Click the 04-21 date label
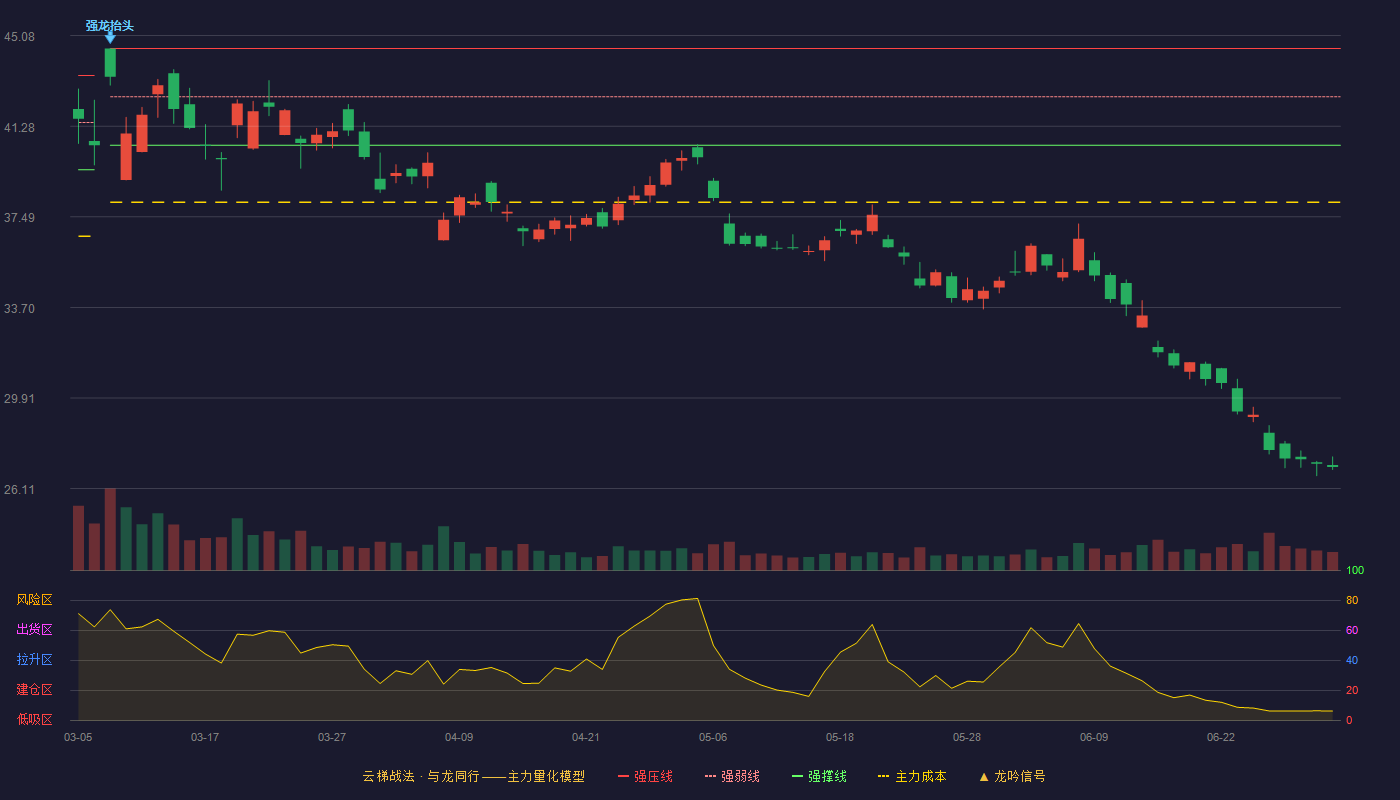The width and height of the screenshot is (1400, 800). coord(586,737)
